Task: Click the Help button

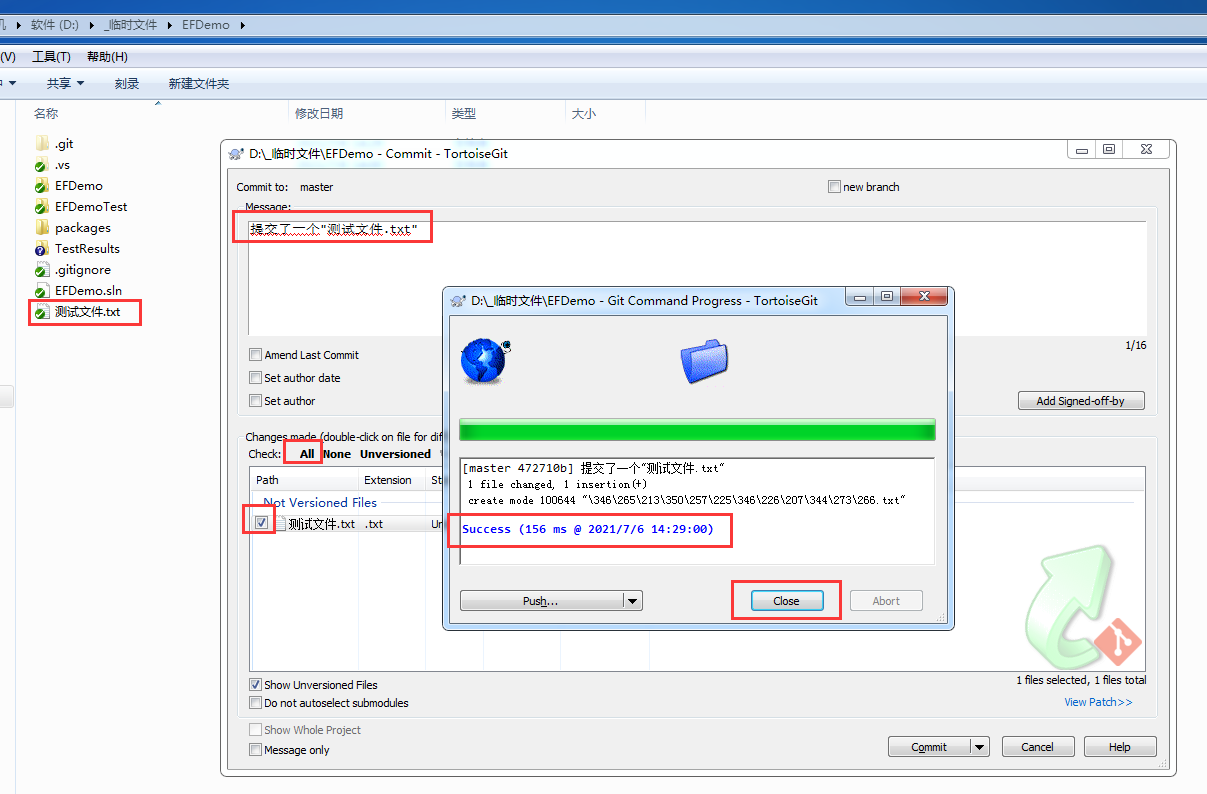Action: (1120, 747)
